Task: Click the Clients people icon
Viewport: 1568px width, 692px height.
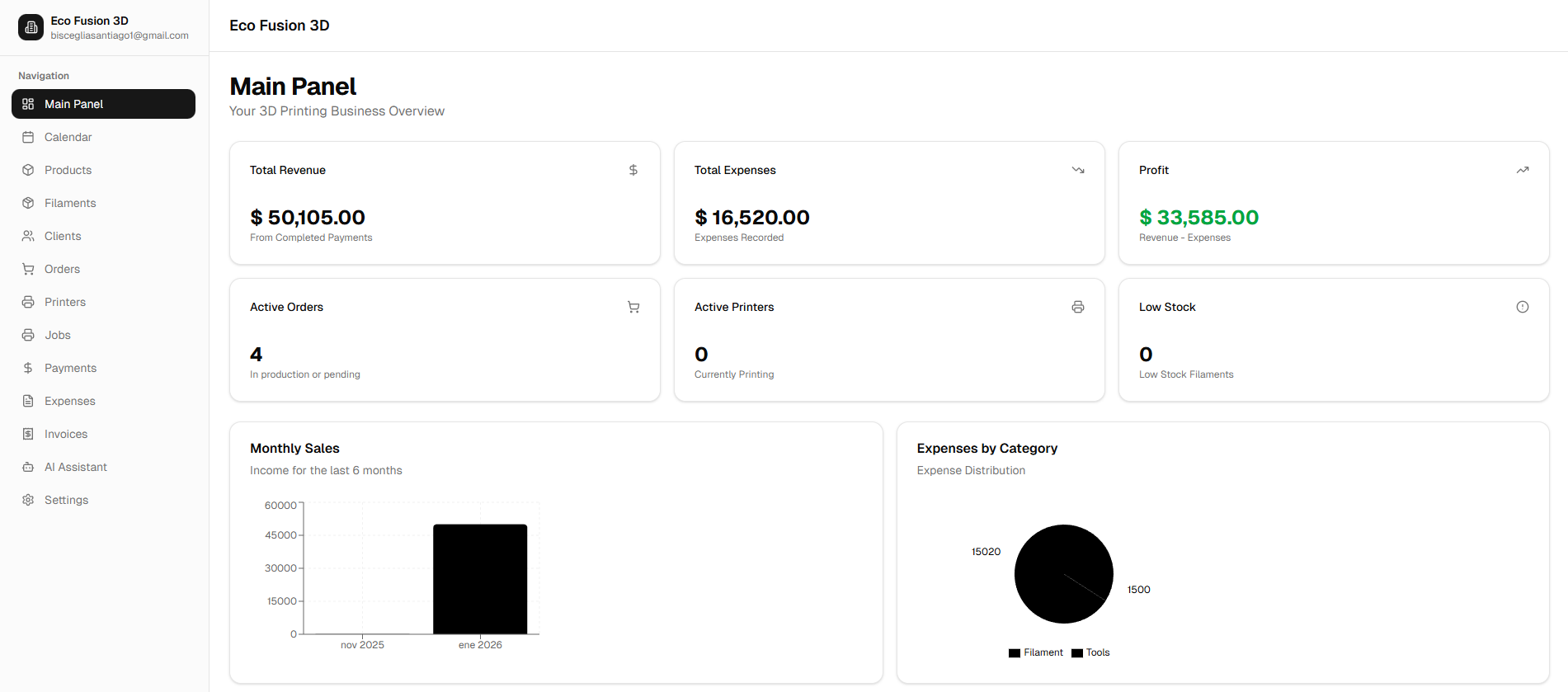Action: [28, 236]
